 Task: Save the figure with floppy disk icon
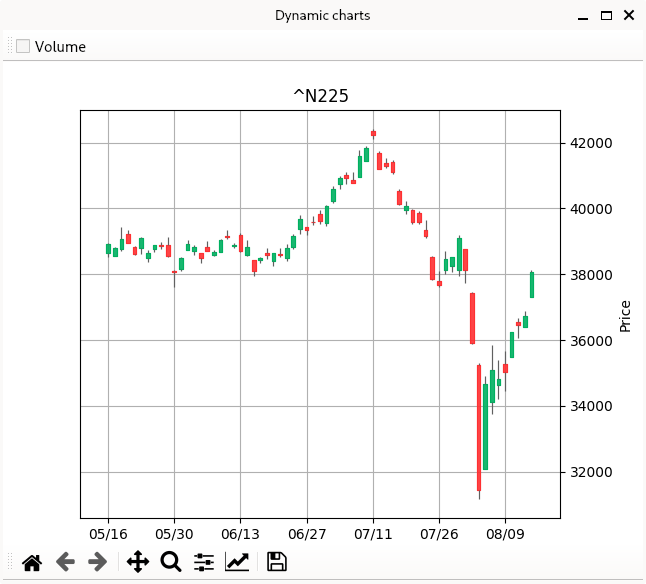[x=277, y=562]
